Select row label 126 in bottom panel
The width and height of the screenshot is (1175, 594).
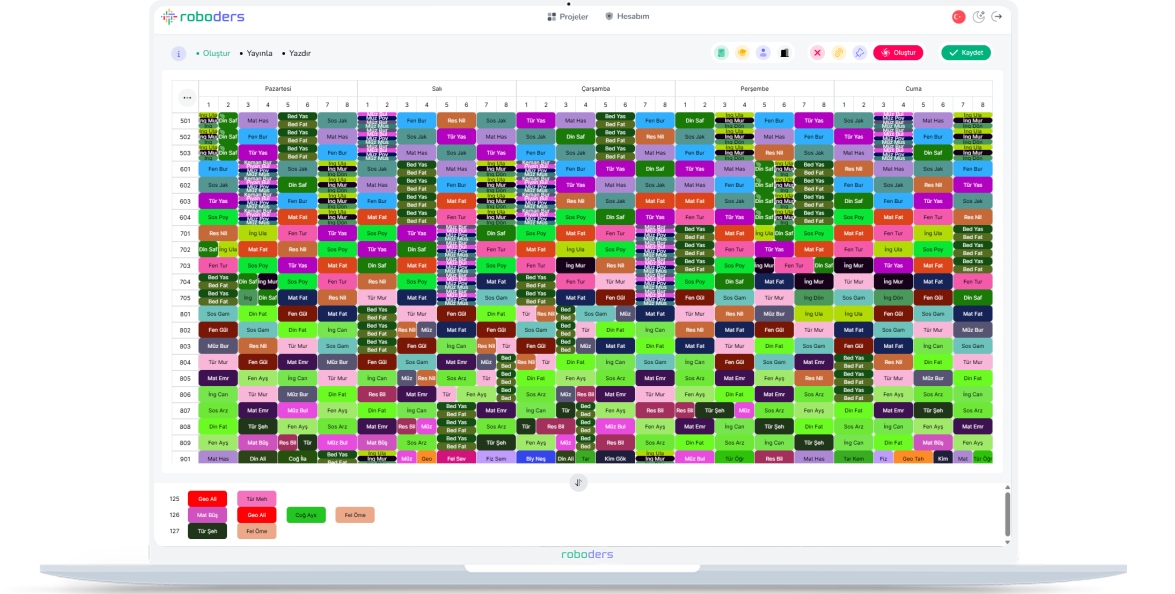[175, 515]
